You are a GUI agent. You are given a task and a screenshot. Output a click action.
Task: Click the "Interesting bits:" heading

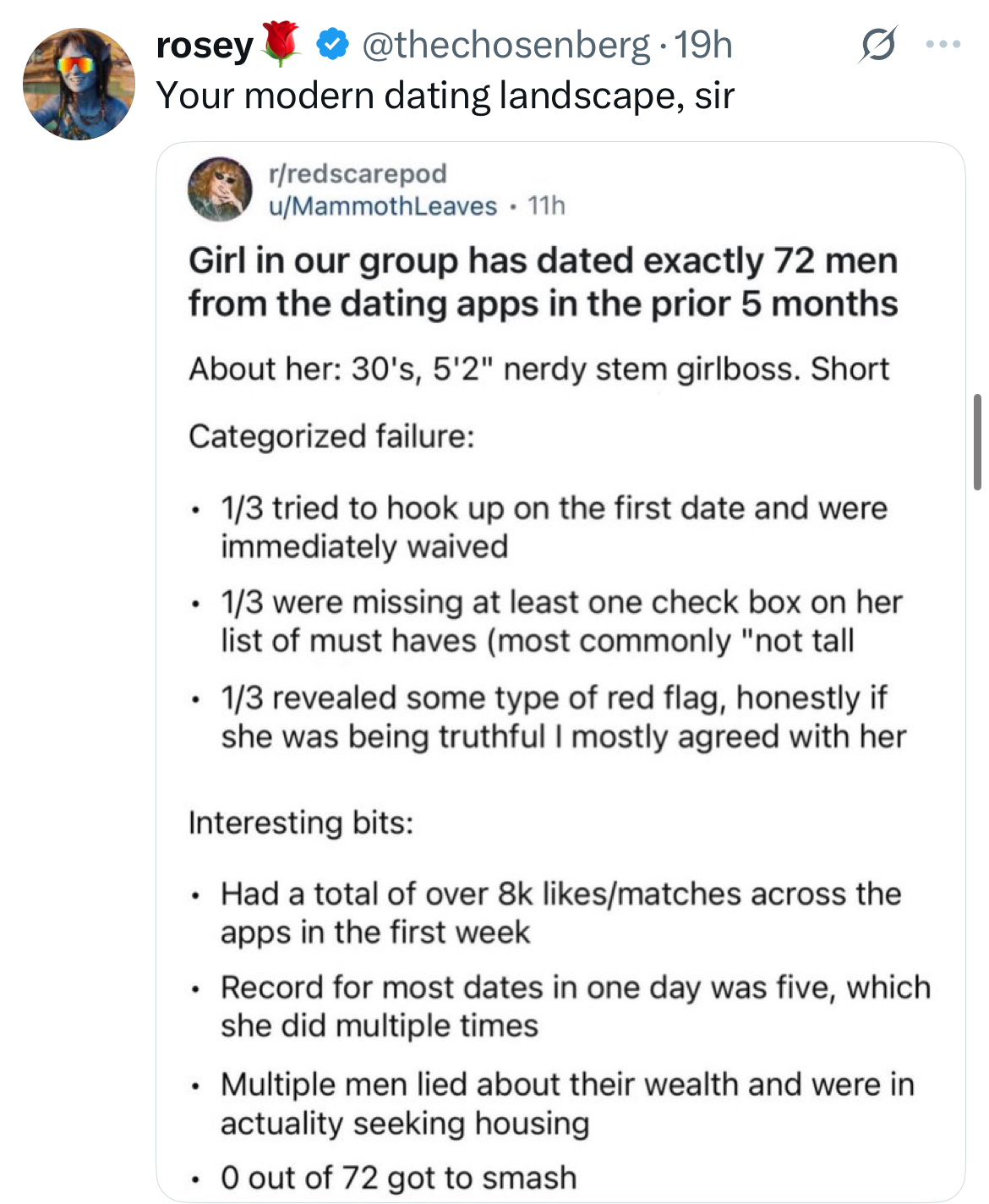tap(301, 822)
